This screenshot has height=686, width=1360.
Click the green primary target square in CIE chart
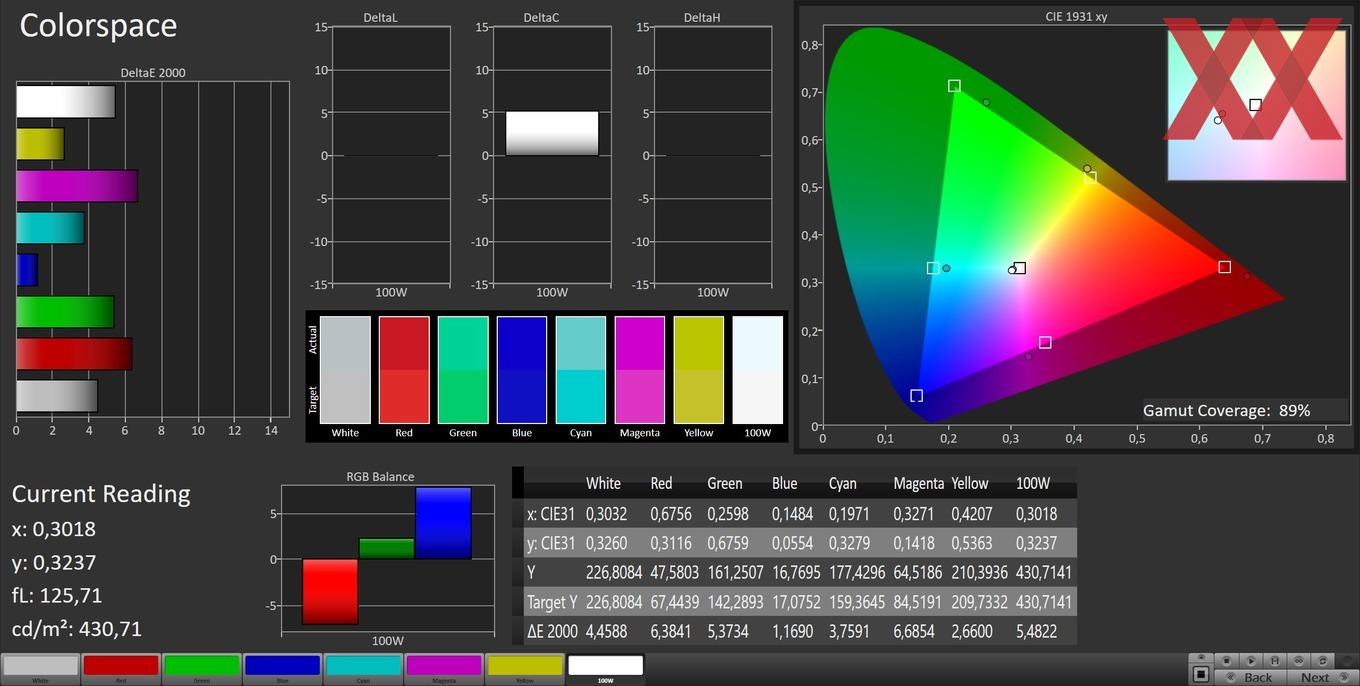coord(954,86)
